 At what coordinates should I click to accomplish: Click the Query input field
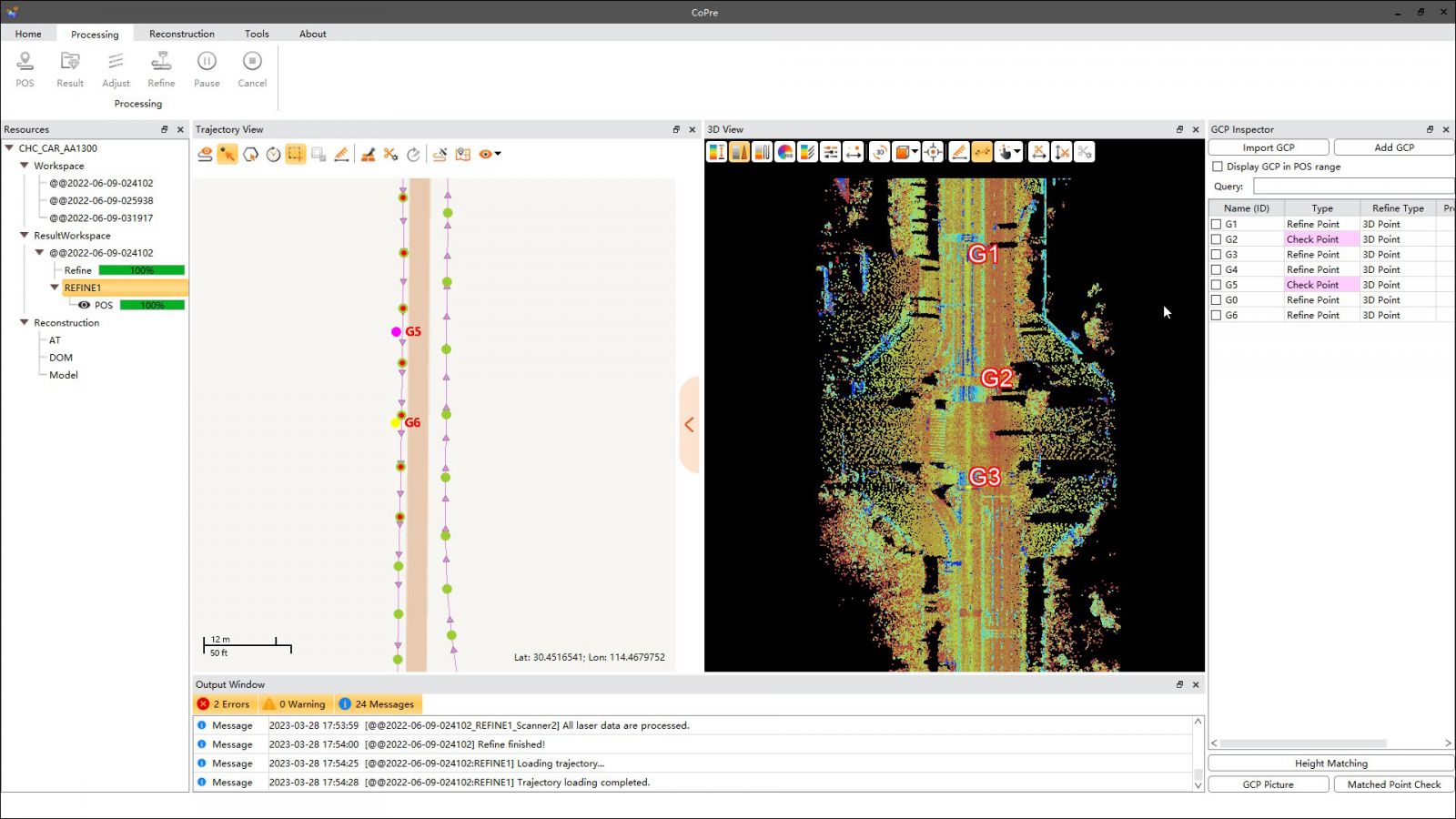[x=1352, y=187]
